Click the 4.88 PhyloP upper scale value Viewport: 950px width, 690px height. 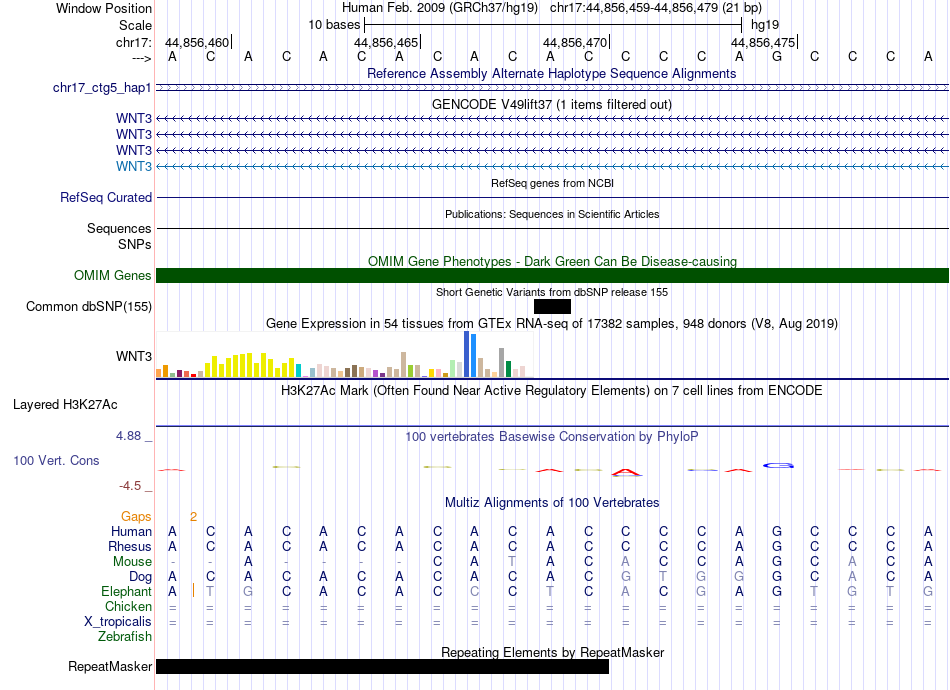click(x=128, y=436)
